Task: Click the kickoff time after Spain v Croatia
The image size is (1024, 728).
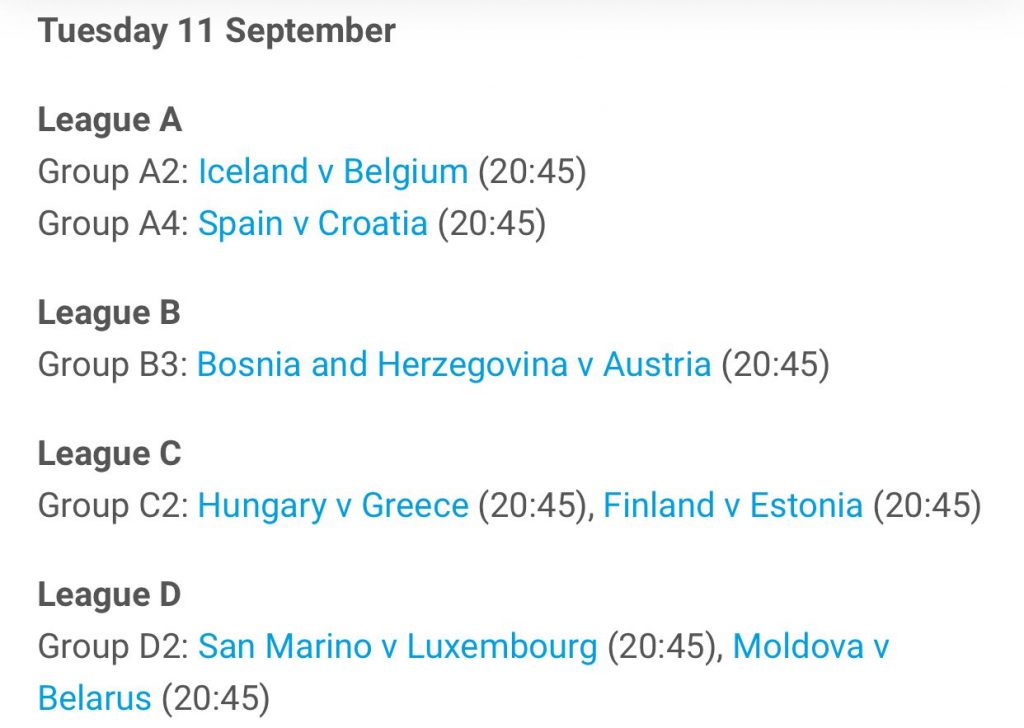Action: point(492,223)
